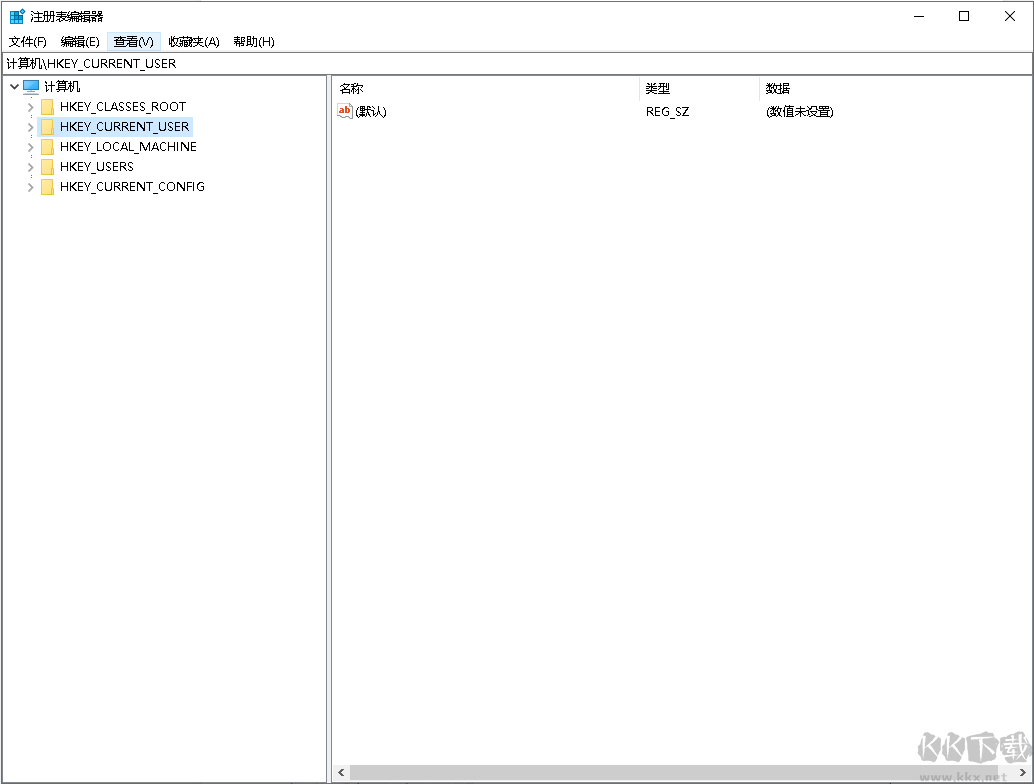Expand the HKEY_CLASSES_ROOT tree node
Viewport: 1034px width, 784px height.
pyautogui.click(x=29, y=106)
